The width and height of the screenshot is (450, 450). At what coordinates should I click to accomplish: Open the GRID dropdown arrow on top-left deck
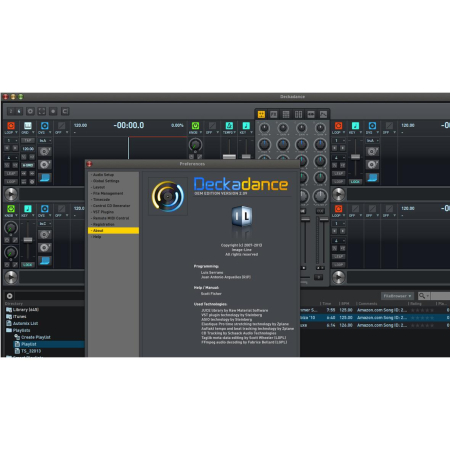coord(33,133)
